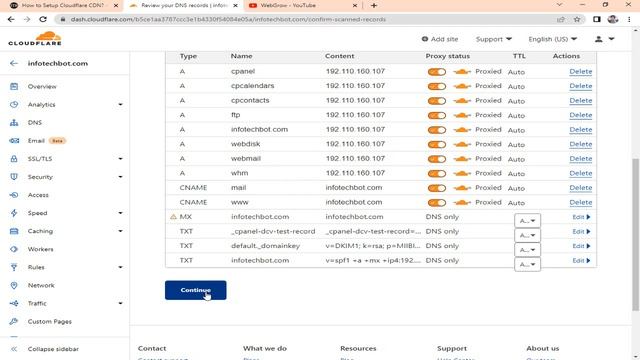Toggle proxy for ftp record
The image size is (640, 360).
(437, 115)
